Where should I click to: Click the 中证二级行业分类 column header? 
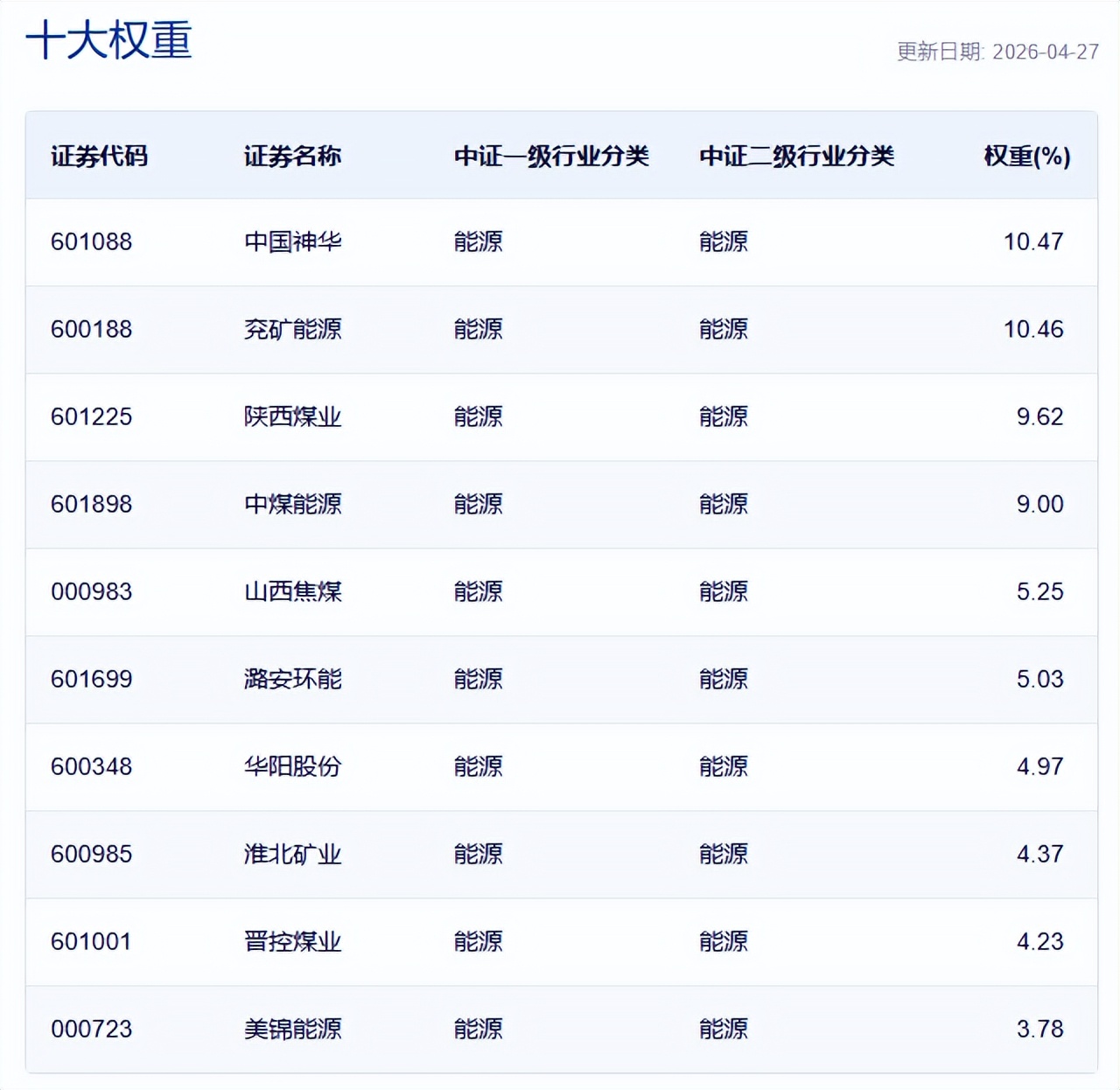click(x=796, y=157)
